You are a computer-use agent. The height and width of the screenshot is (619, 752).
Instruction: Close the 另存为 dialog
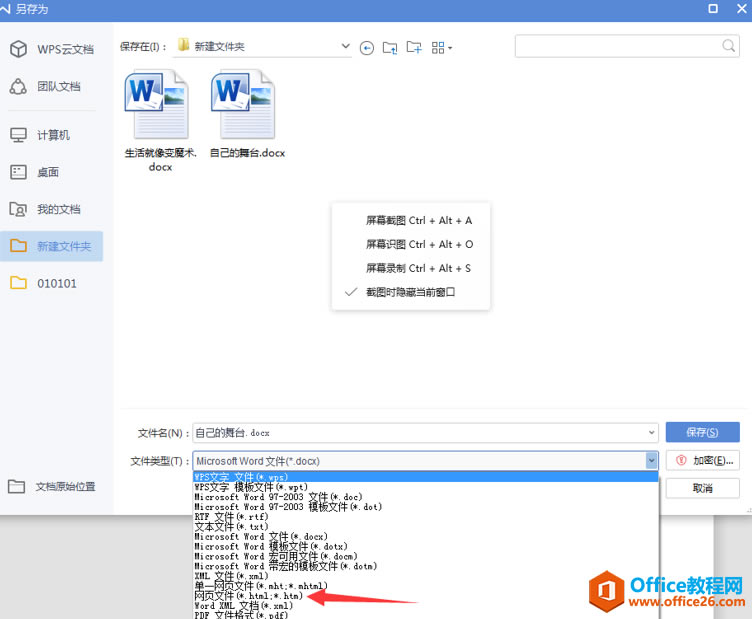pos(741,9)
